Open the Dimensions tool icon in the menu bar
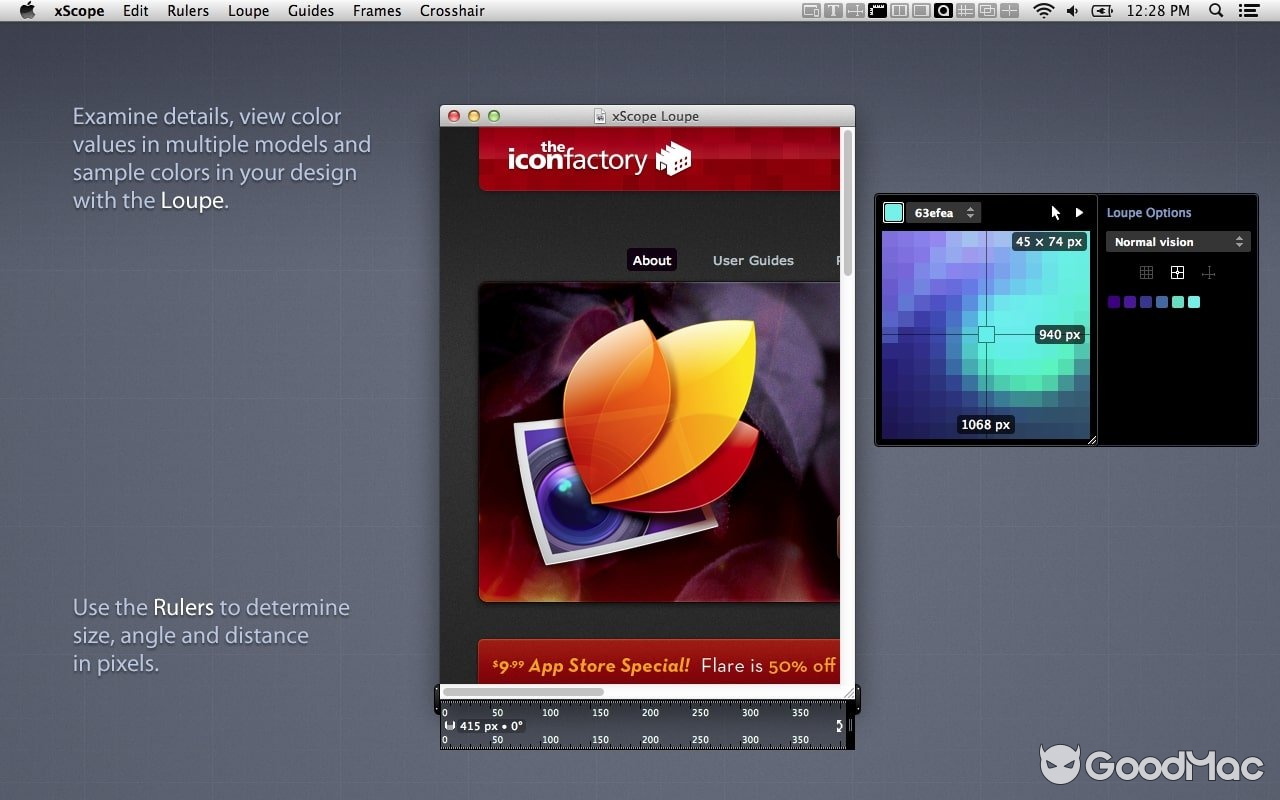 coord(856,11)
